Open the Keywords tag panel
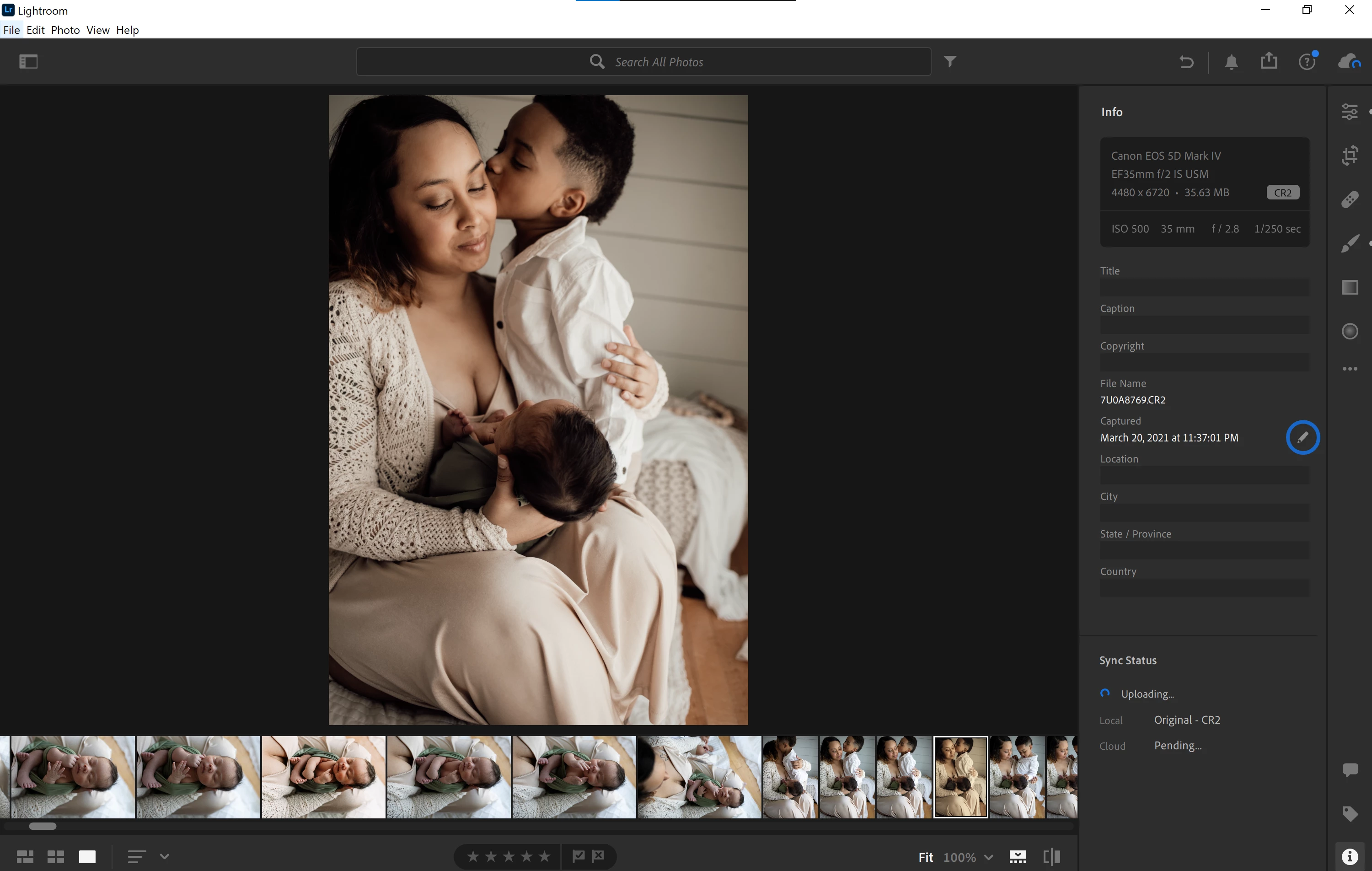This screenshot has width=1372, height=871. [1349, 813]
